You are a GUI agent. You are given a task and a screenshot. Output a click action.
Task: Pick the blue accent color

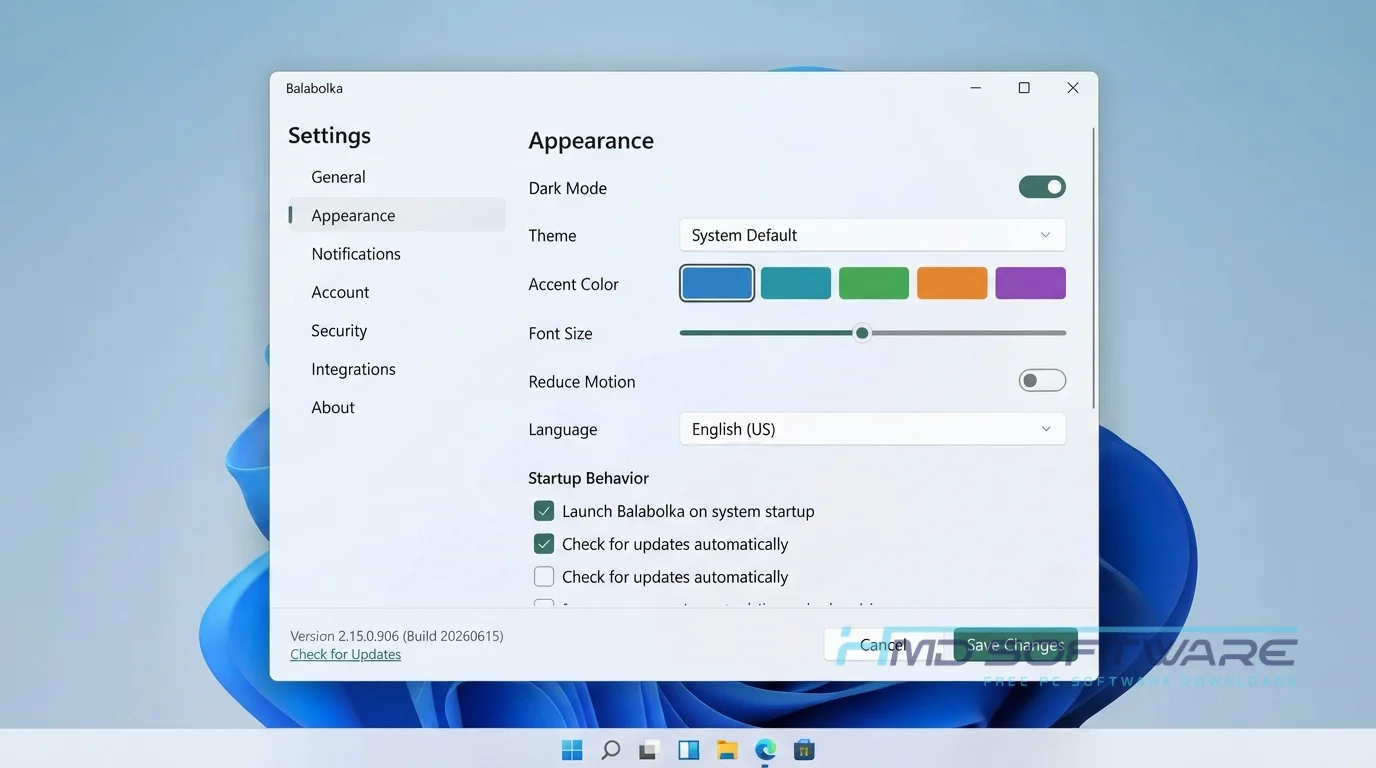click(x=717, y=283)
